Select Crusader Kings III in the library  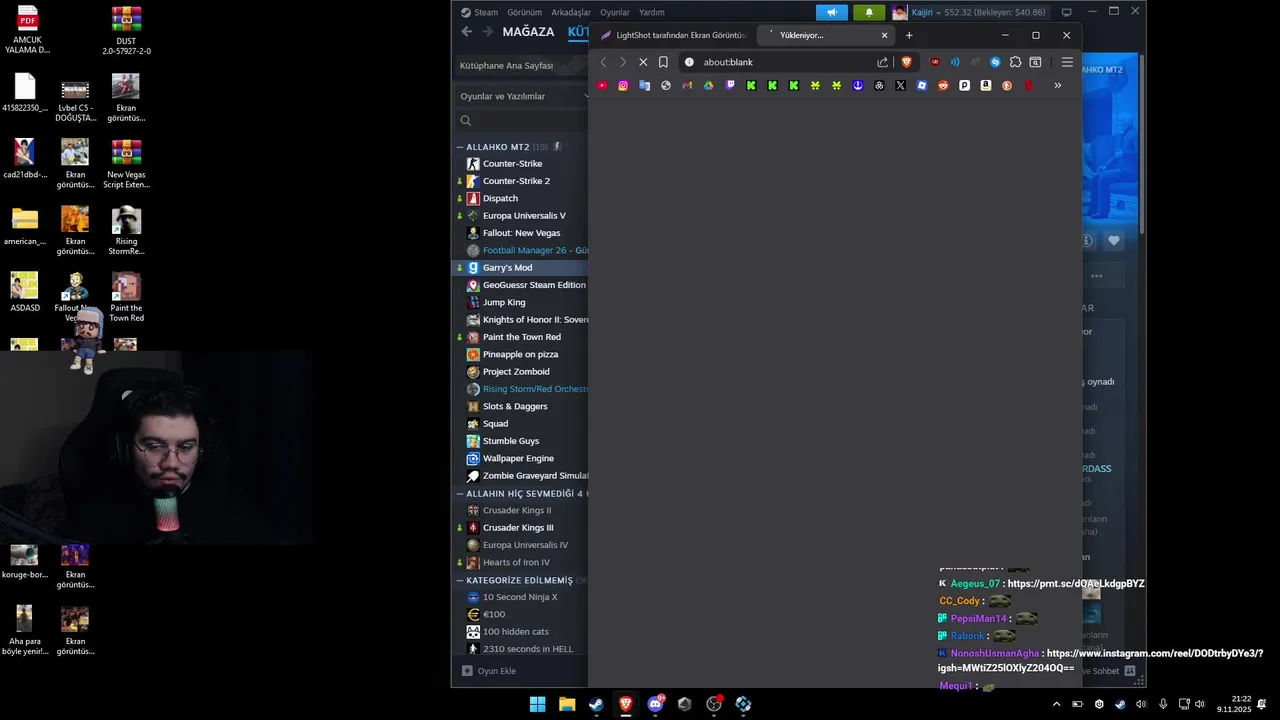(520, 528)
